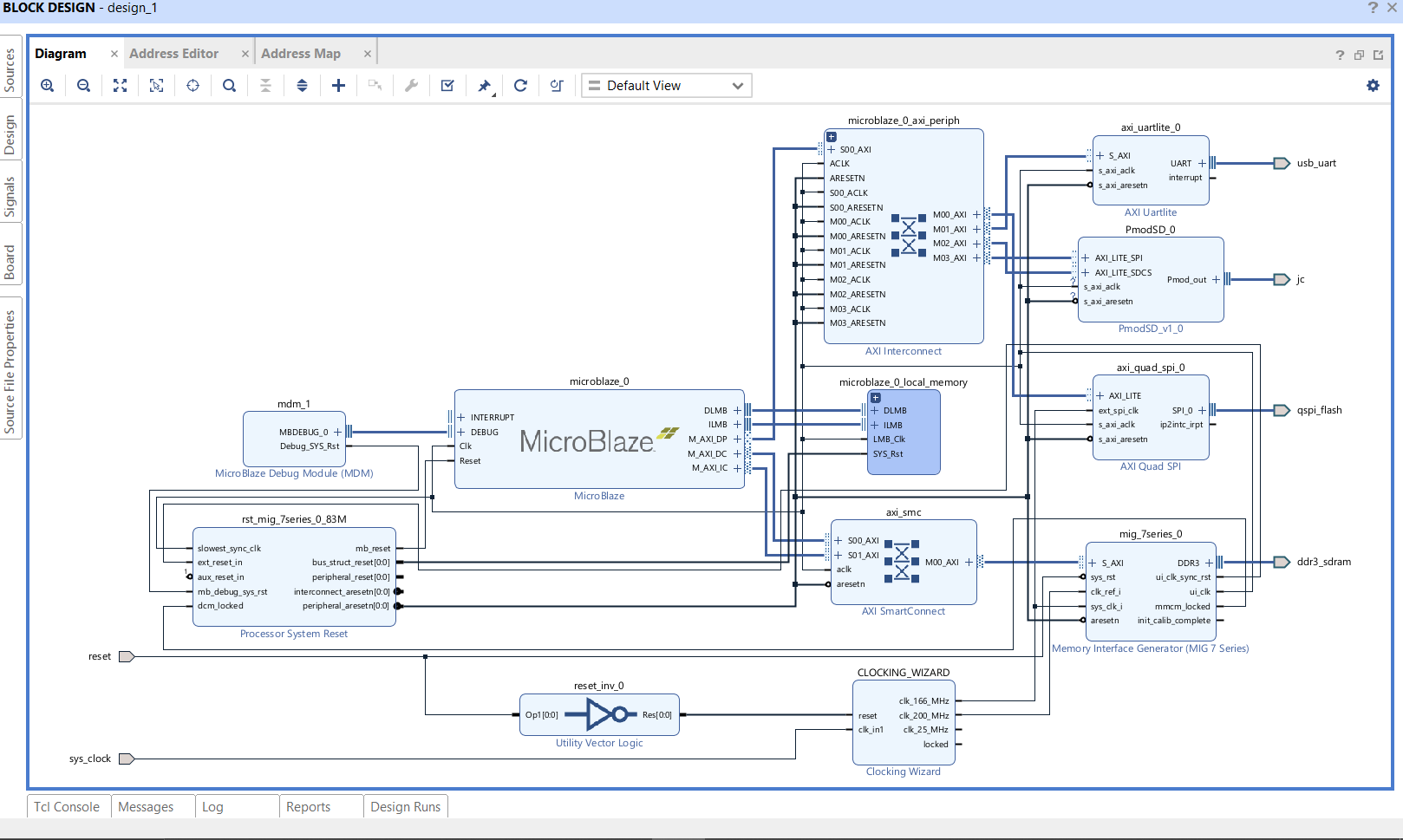The width and height of the screenshot is (1403, 840).
Task: Expand MBDEBUG_0 interface on mdm_1
Action: tap(336, 433)
